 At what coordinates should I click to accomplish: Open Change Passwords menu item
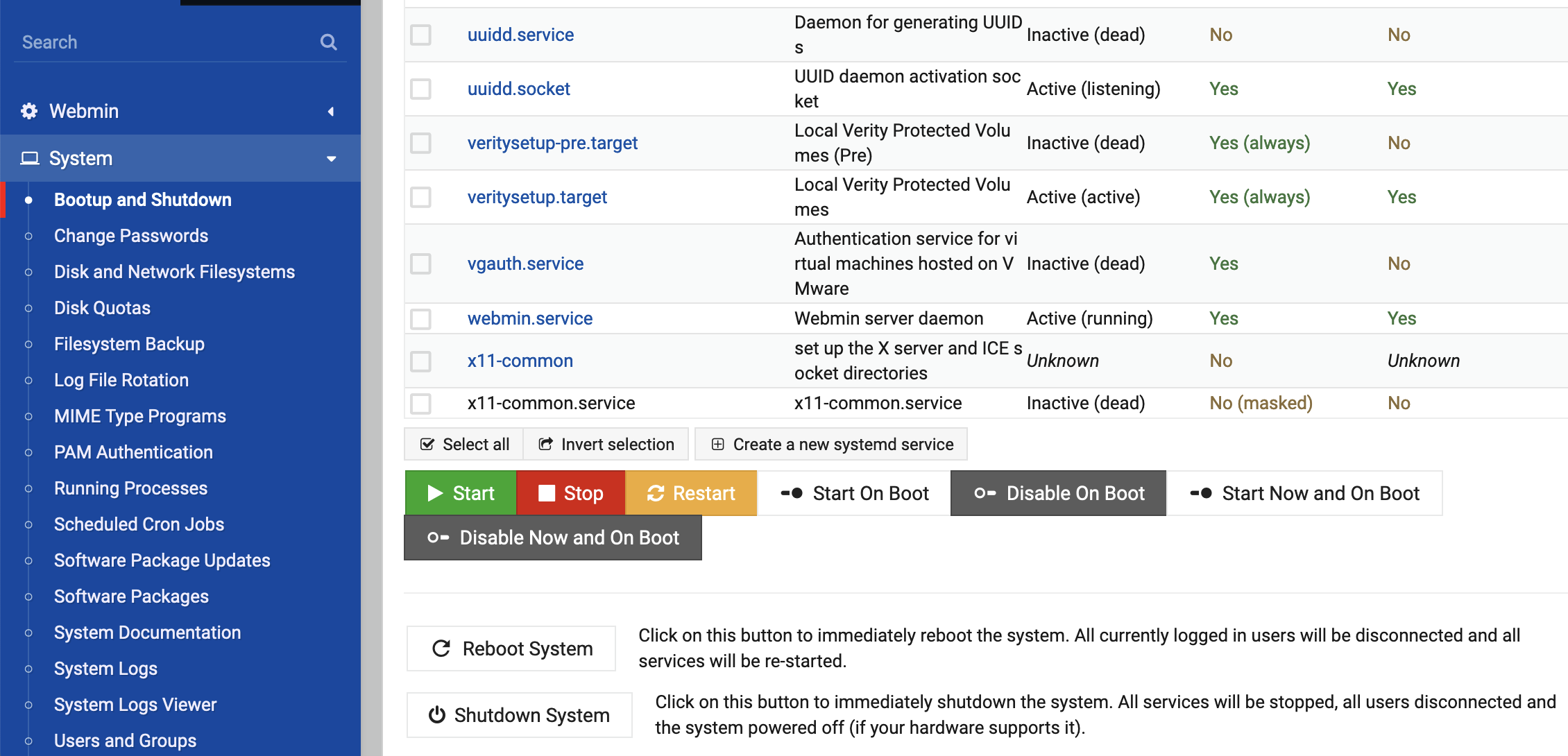pyautogui.click(x=131, y=236)
